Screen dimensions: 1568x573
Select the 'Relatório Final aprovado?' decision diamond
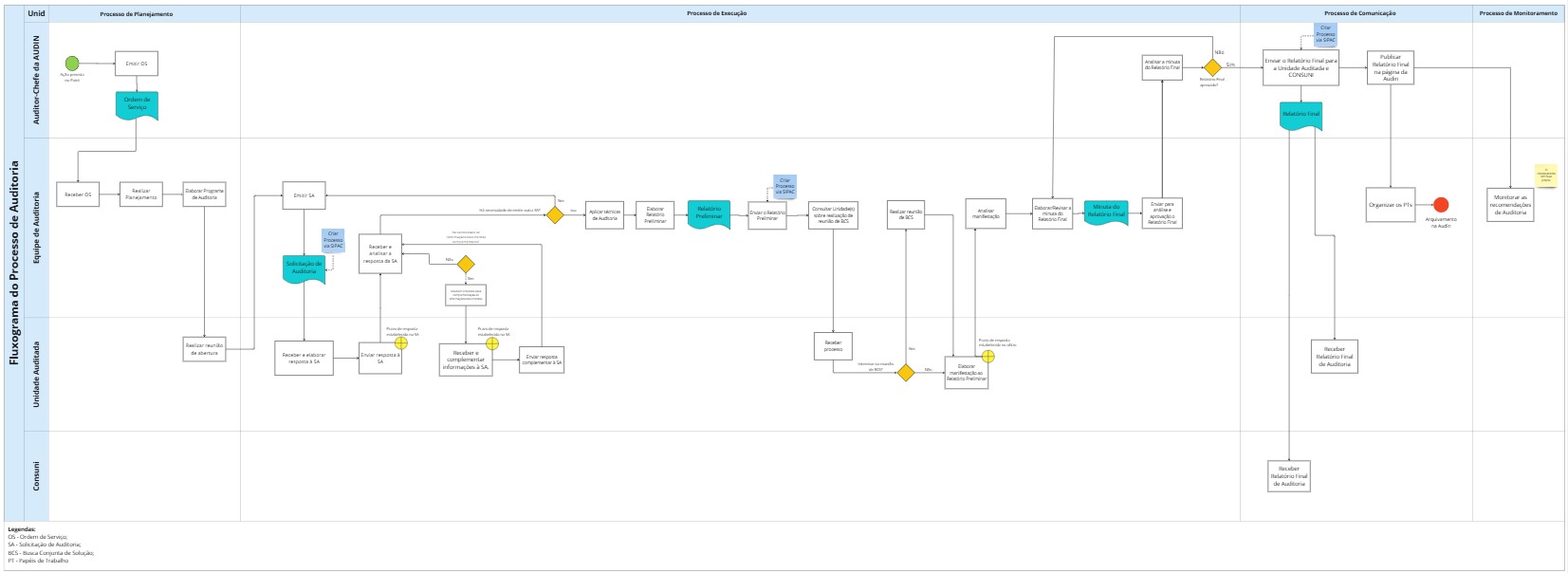point(1212,67)
